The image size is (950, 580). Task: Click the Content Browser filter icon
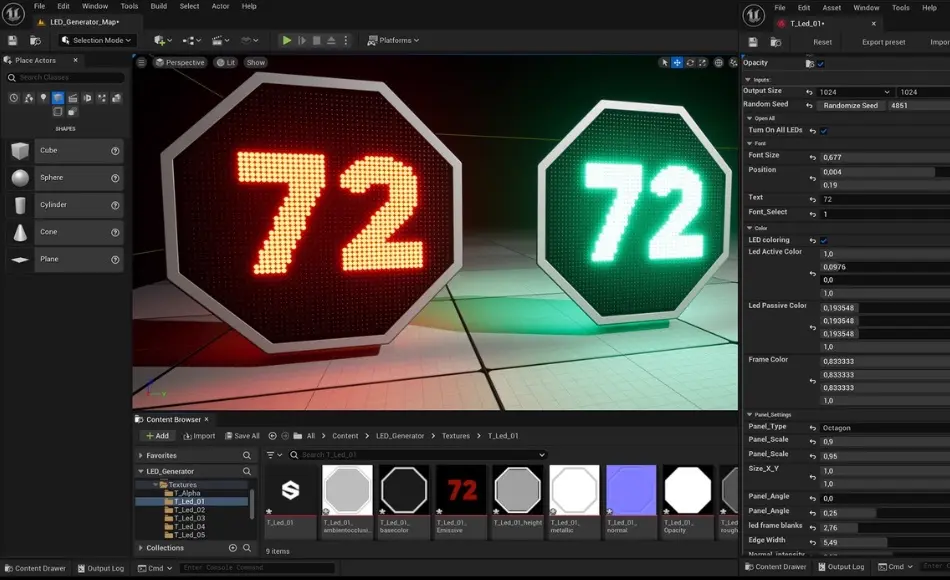pyautogui.click(x=271, y=455)
